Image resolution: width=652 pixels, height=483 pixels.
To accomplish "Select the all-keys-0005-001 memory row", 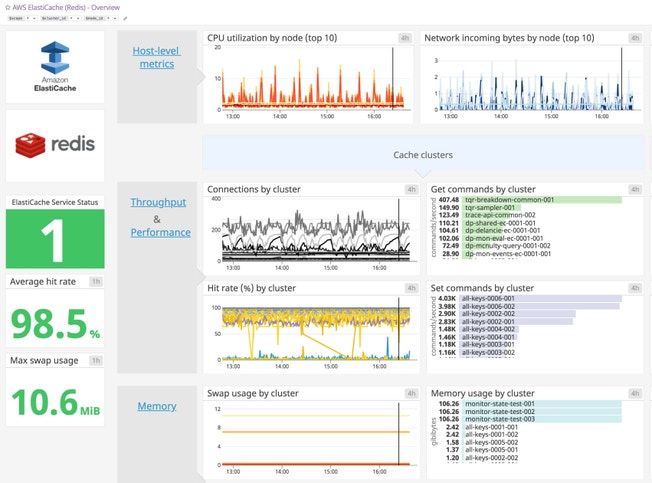I will [530, 450].
